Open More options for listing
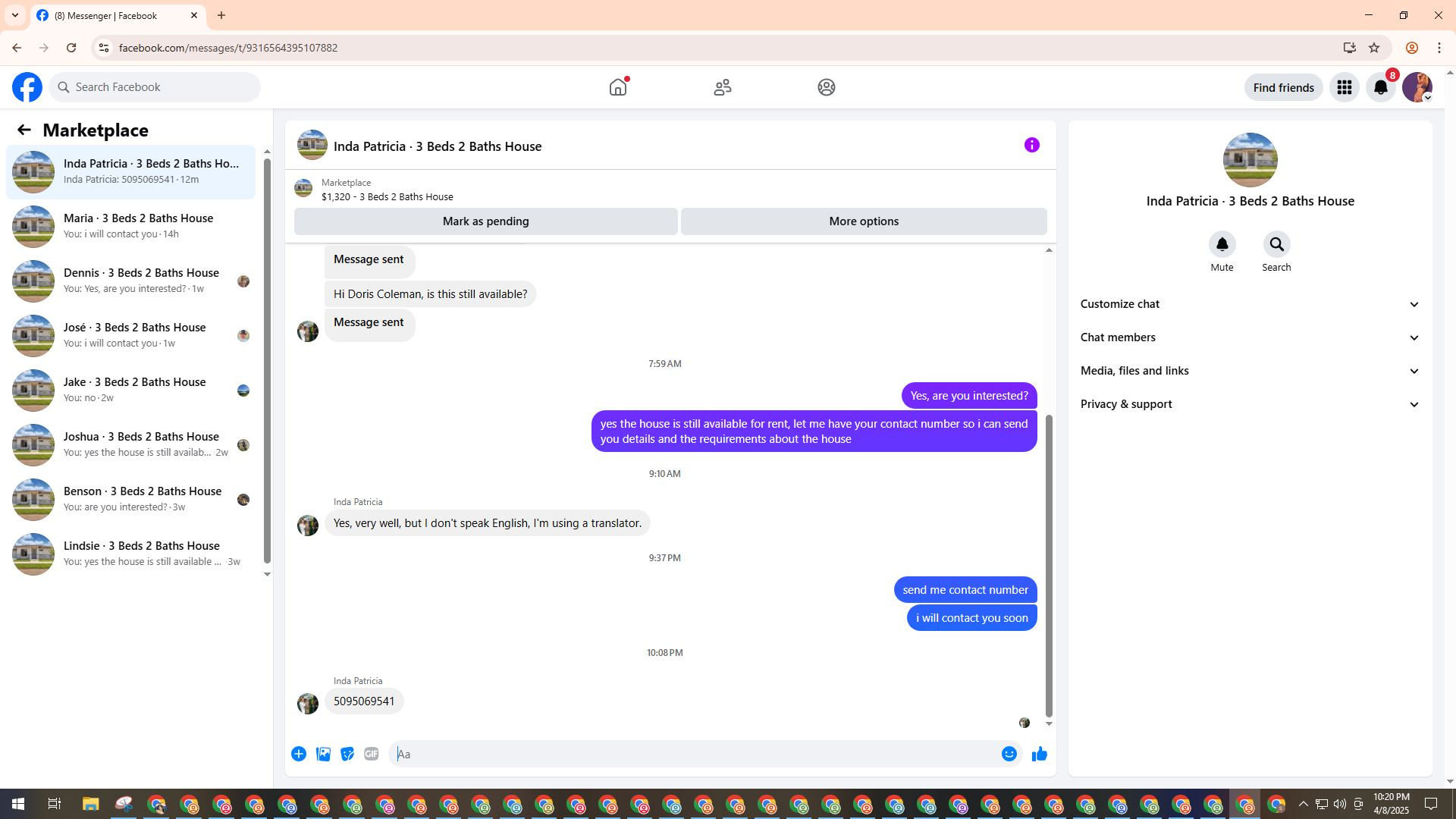The height and width of the screenshot is (819, 1456). click(863, 221)
